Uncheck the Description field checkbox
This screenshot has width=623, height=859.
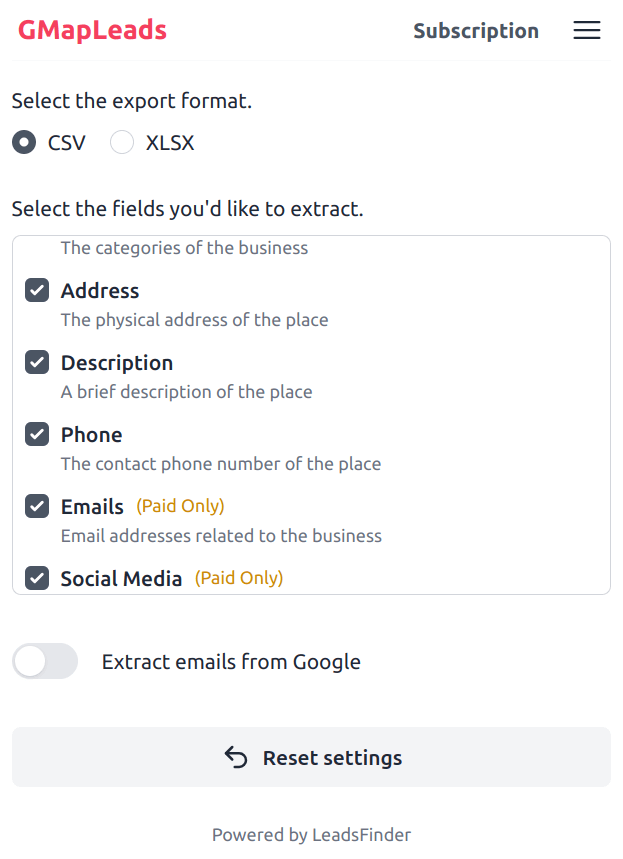[37, 363]
